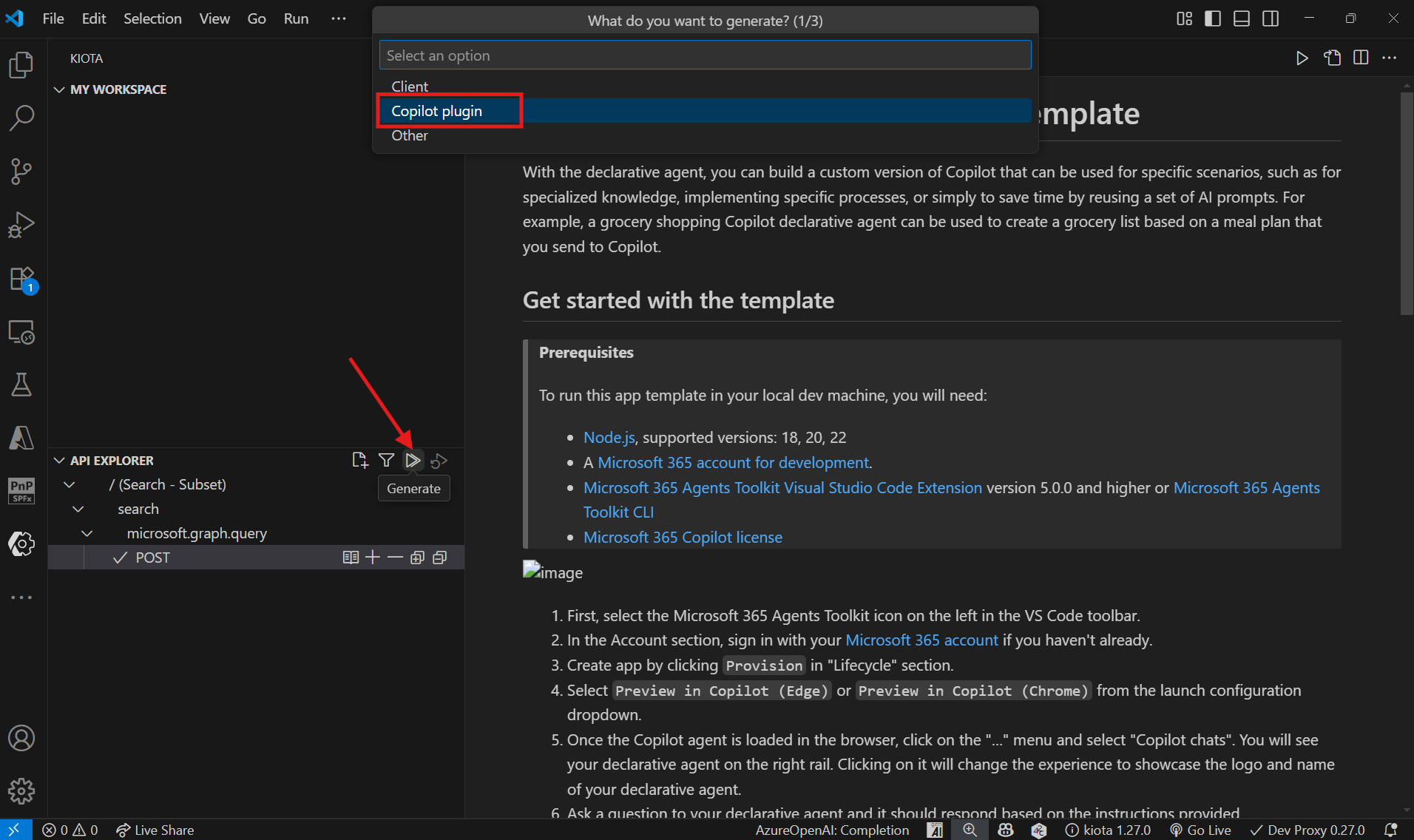Image resolution: width=1414 pixels, height=840 pixels.
Task: Split the editor to the right
Action: pyautogui.click(x=1361, y=58)
